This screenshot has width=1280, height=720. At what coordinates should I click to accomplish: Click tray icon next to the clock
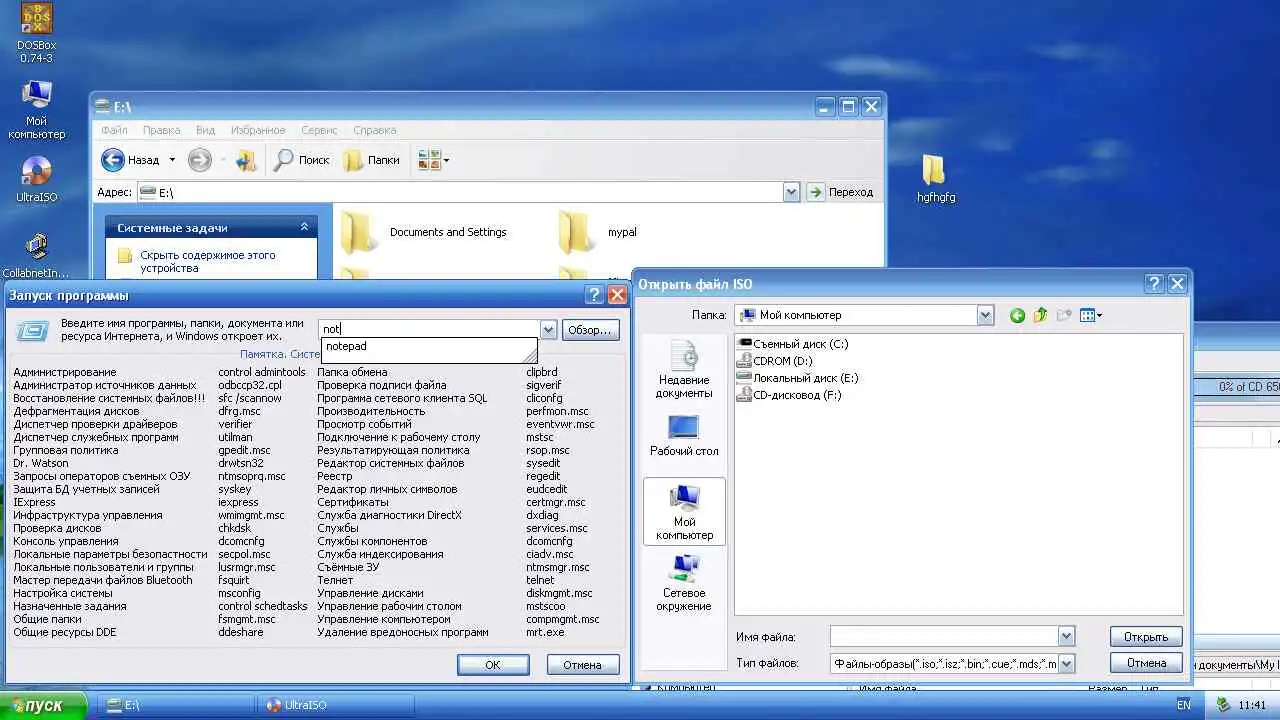pyautogui.click(x=1222, y=705)
